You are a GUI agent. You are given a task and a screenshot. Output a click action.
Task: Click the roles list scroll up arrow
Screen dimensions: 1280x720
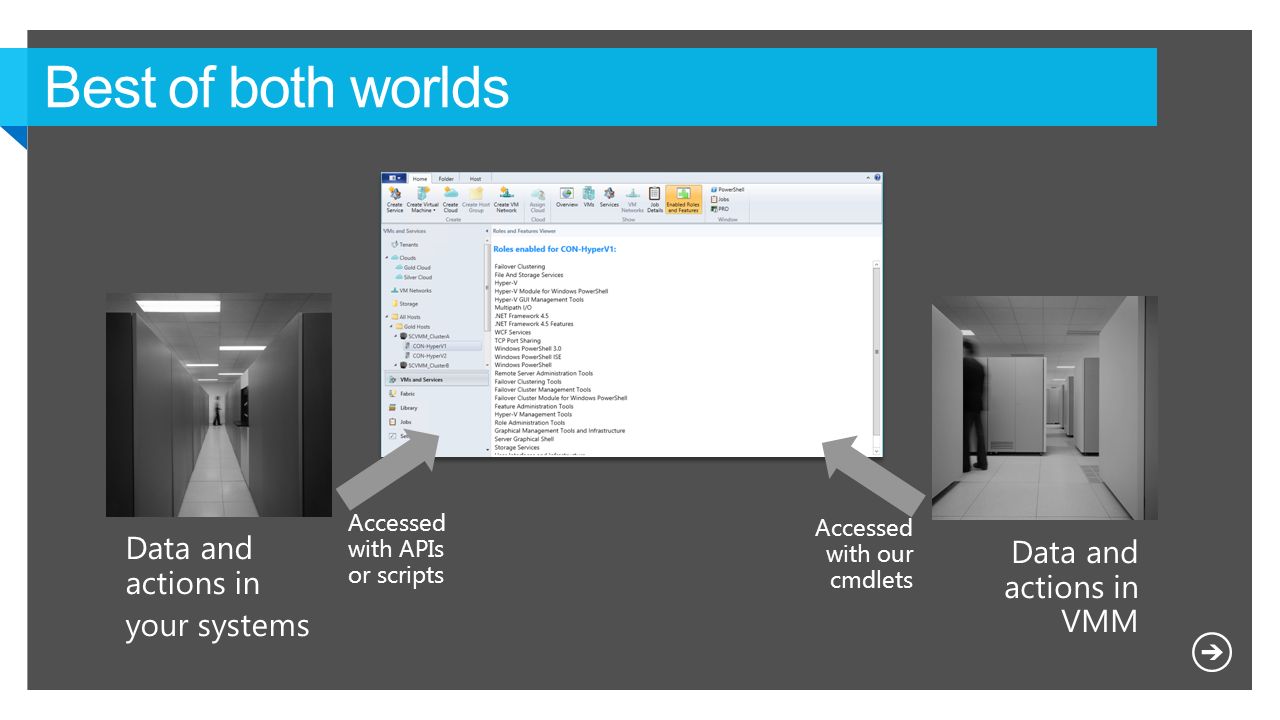point(877,264)
